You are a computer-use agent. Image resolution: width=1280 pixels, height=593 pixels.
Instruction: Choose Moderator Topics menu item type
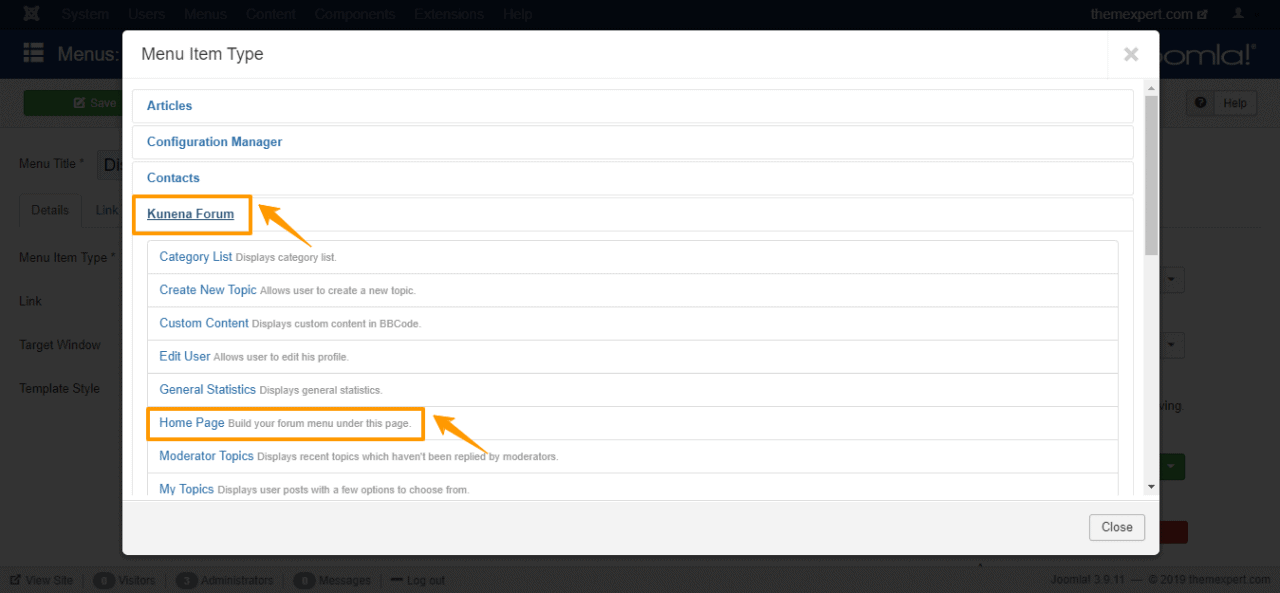point(207,456)
